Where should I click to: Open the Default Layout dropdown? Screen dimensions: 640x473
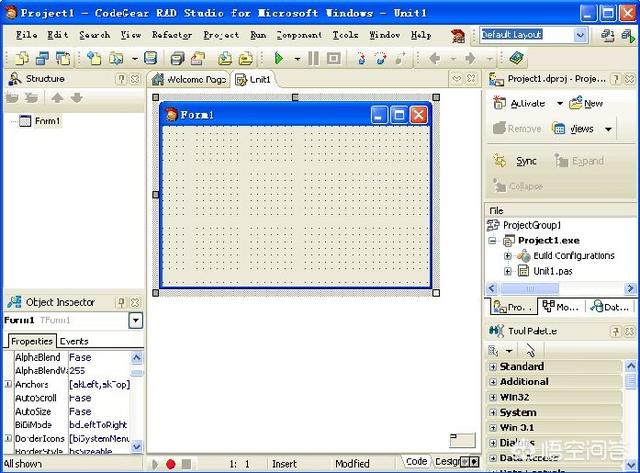581,34
